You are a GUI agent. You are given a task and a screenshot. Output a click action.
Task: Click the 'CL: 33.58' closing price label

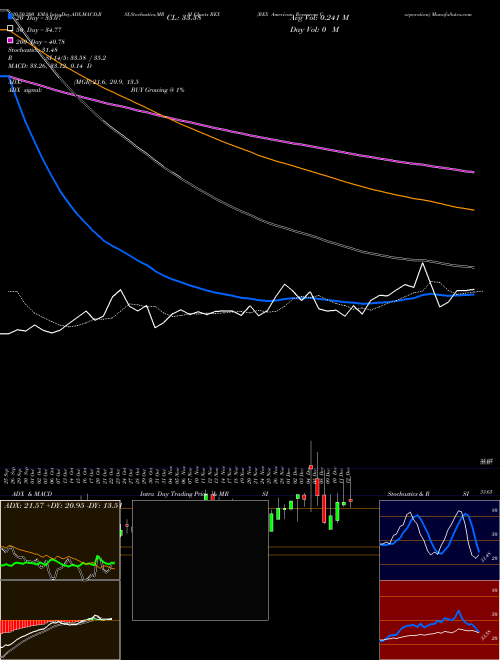pyautogui.click(x=184, y=18)
